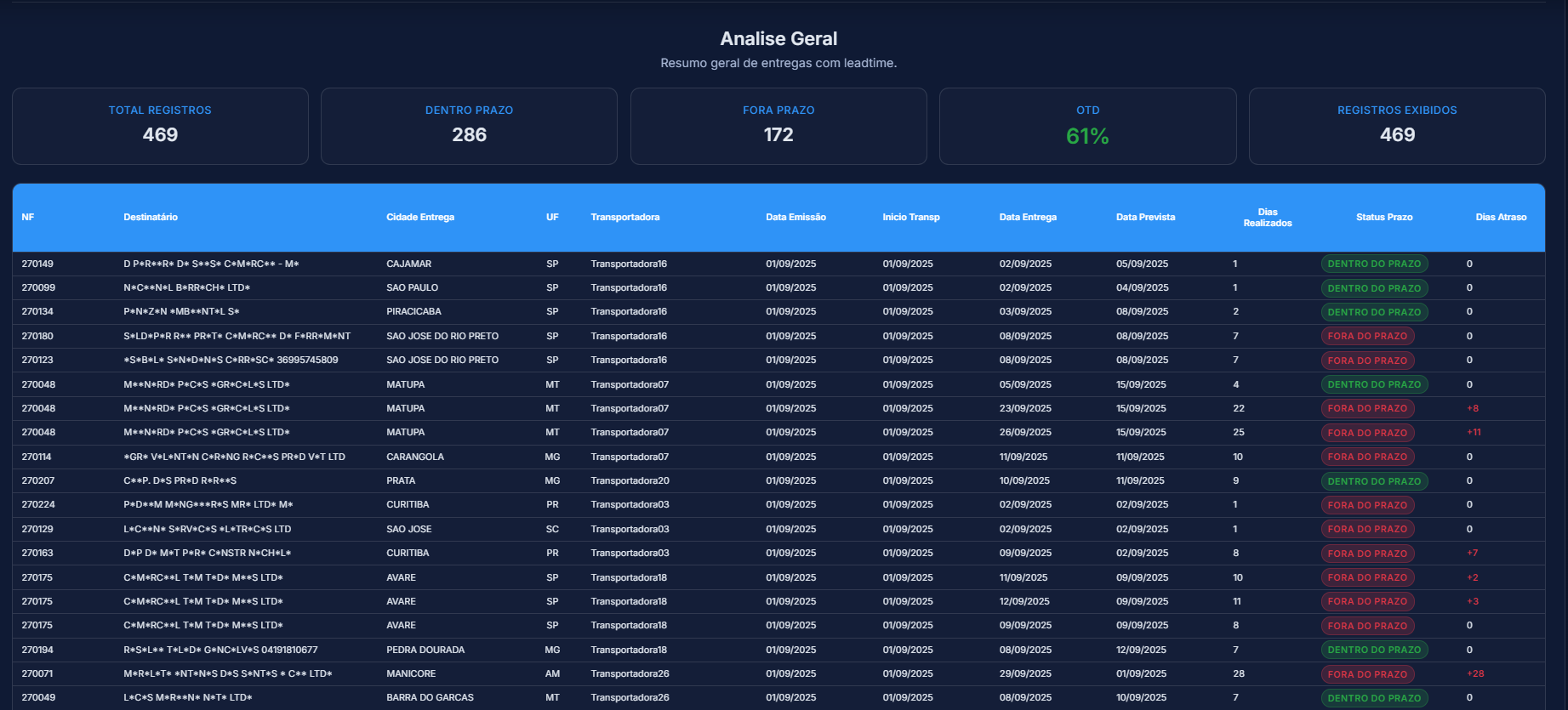This screenshot has height=710, width=1568.
Task: Click the Dentro do Prazo badge for NF 270149
Action: pos(1374,264)
